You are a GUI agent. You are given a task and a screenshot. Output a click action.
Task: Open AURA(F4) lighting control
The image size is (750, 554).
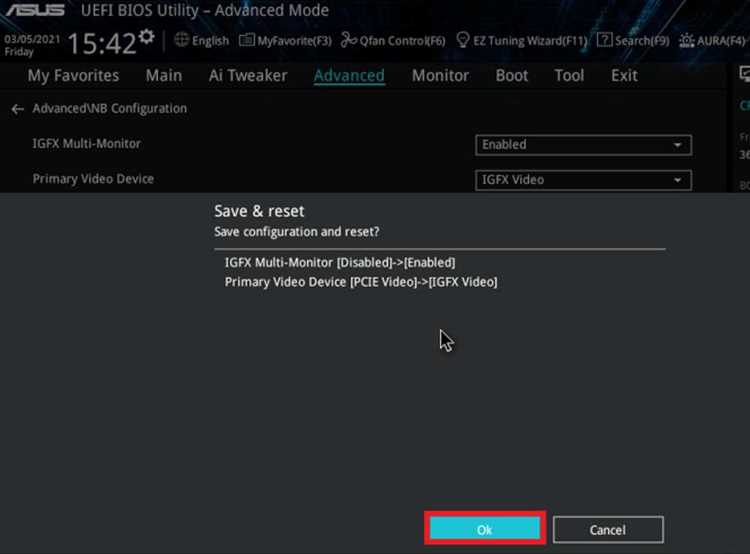[712, 41]
